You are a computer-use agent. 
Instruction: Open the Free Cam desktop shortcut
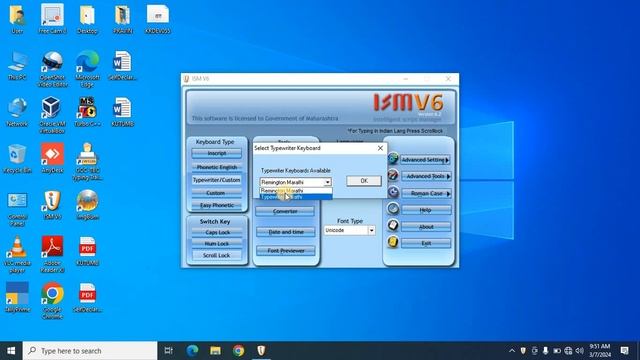click(x=52, y=19)
